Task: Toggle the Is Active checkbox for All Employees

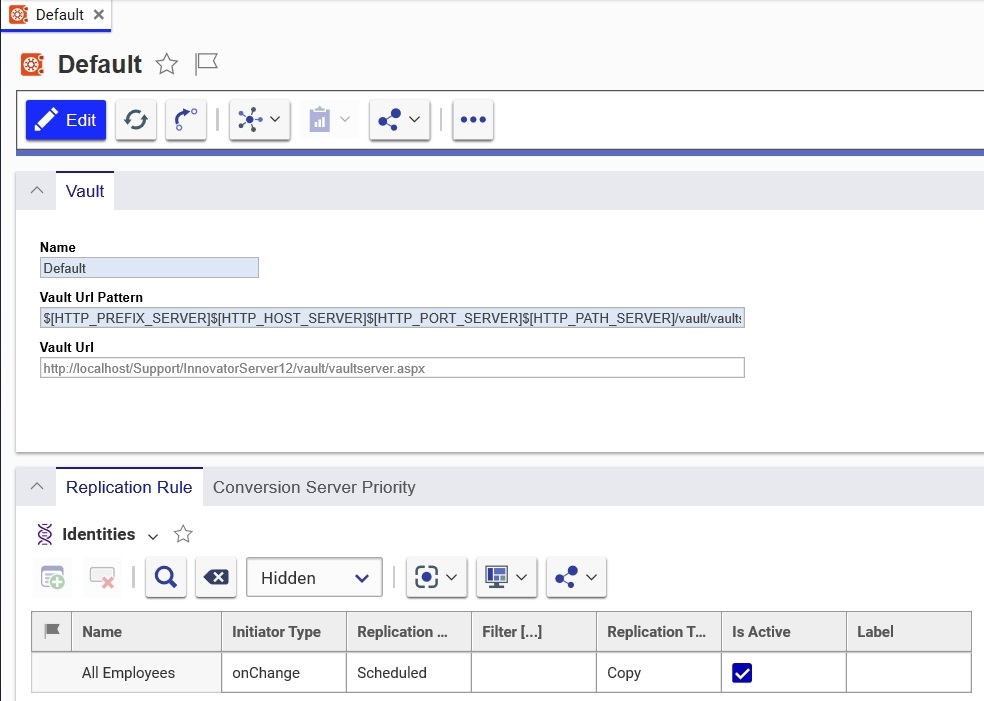Action: [x=742, y=673]
